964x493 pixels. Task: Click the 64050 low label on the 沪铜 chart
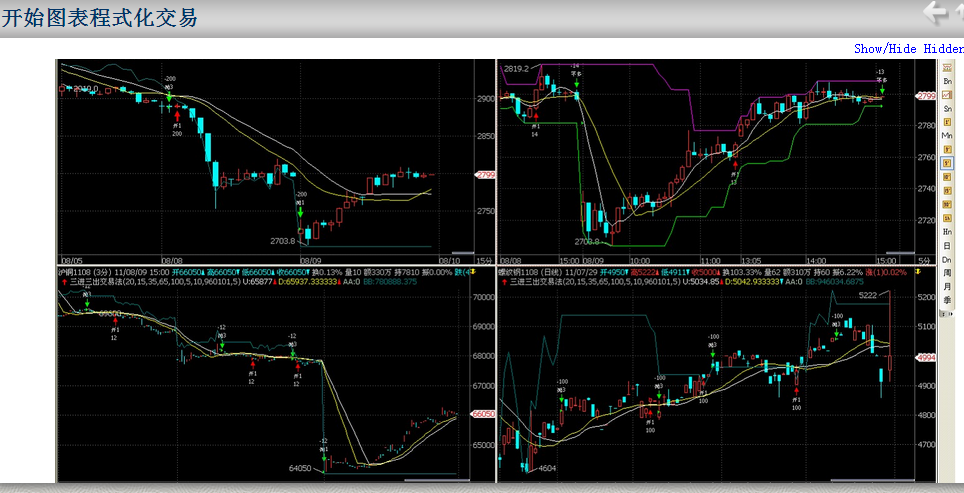point(300,468)
